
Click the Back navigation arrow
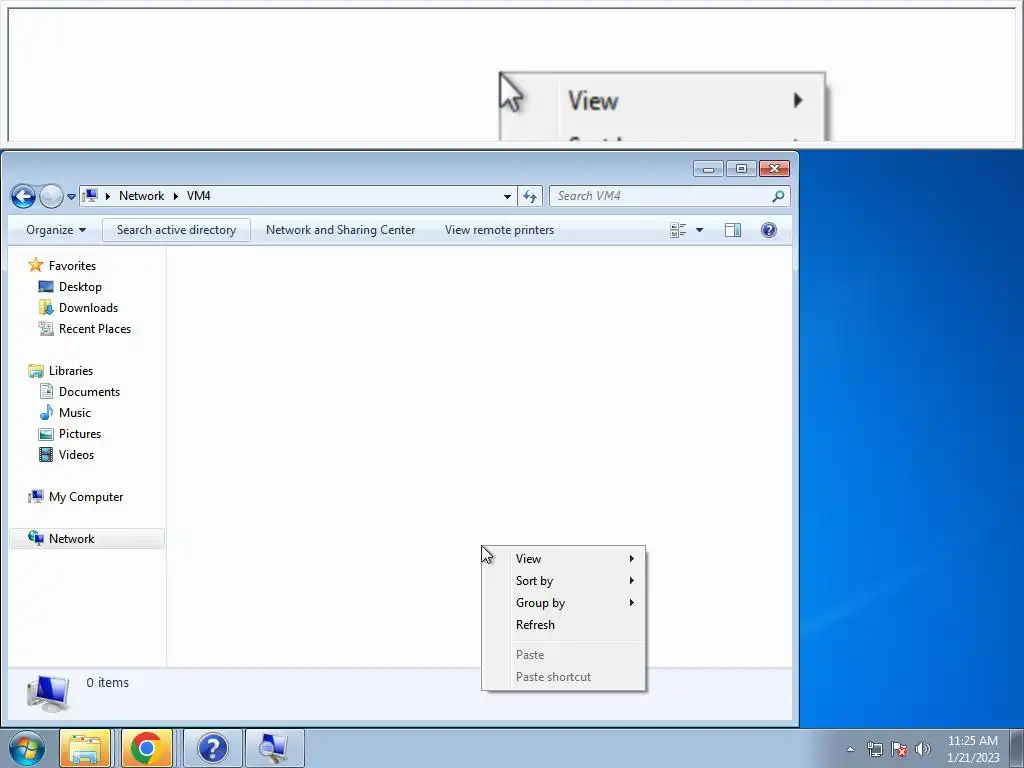click(x=23, y=196)
